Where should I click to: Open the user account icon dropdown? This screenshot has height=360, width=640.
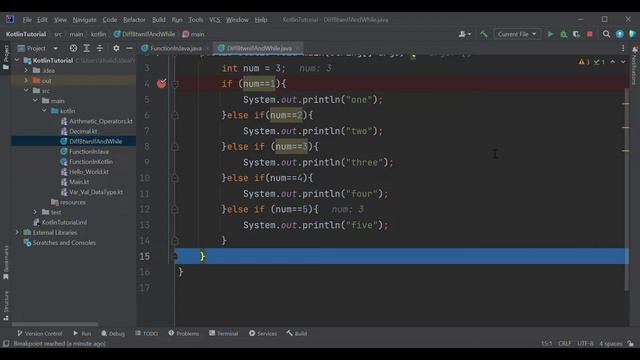point(464,34)
